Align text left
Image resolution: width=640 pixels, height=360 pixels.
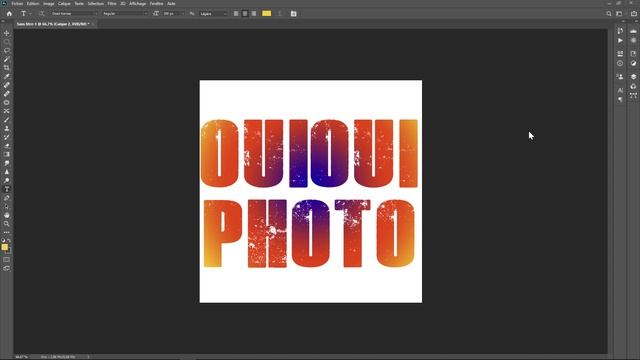(x=236, y=13)
